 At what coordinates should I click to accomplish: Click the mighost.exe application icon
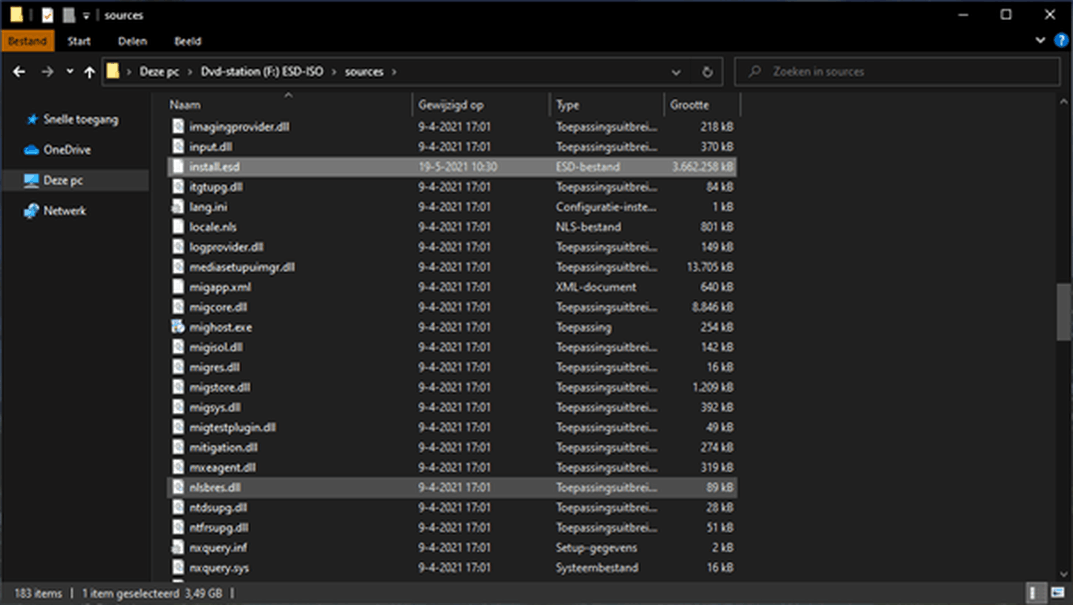click(x=178, y=327)
